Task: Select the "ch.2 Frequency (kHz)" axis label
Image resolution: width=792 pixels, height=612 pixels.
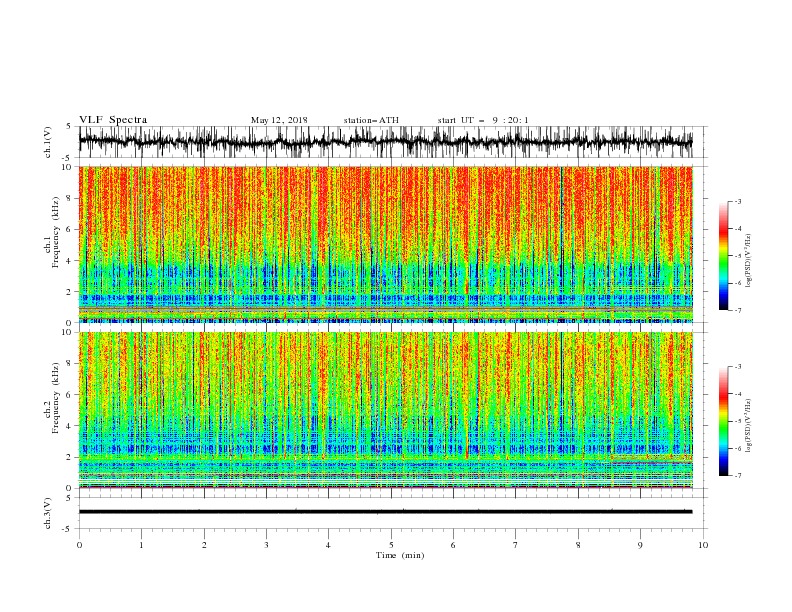Action: [52, 398]
